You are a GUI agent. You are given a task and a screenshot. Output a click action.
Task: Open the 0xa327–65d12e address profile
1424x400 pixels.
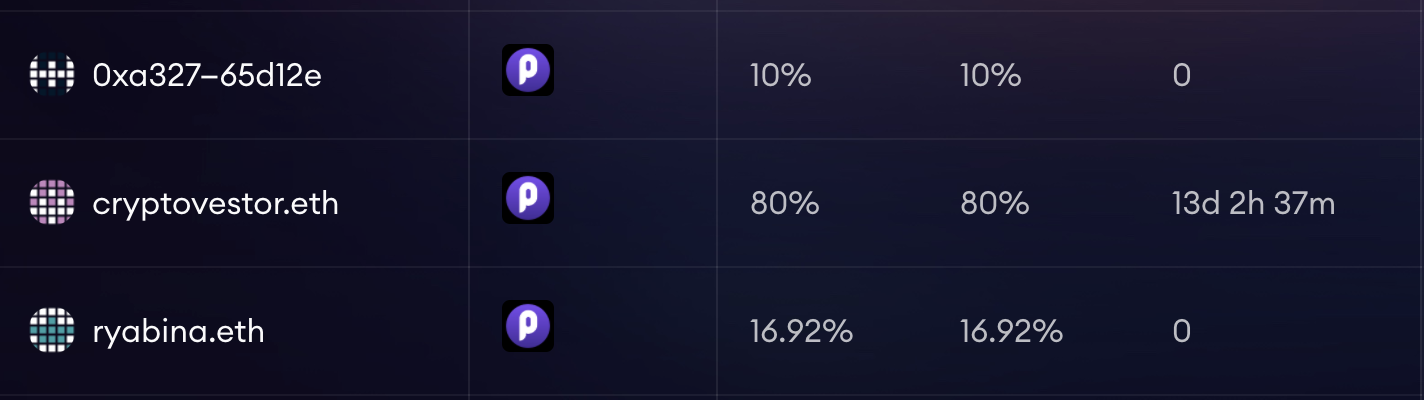point(207,76)
